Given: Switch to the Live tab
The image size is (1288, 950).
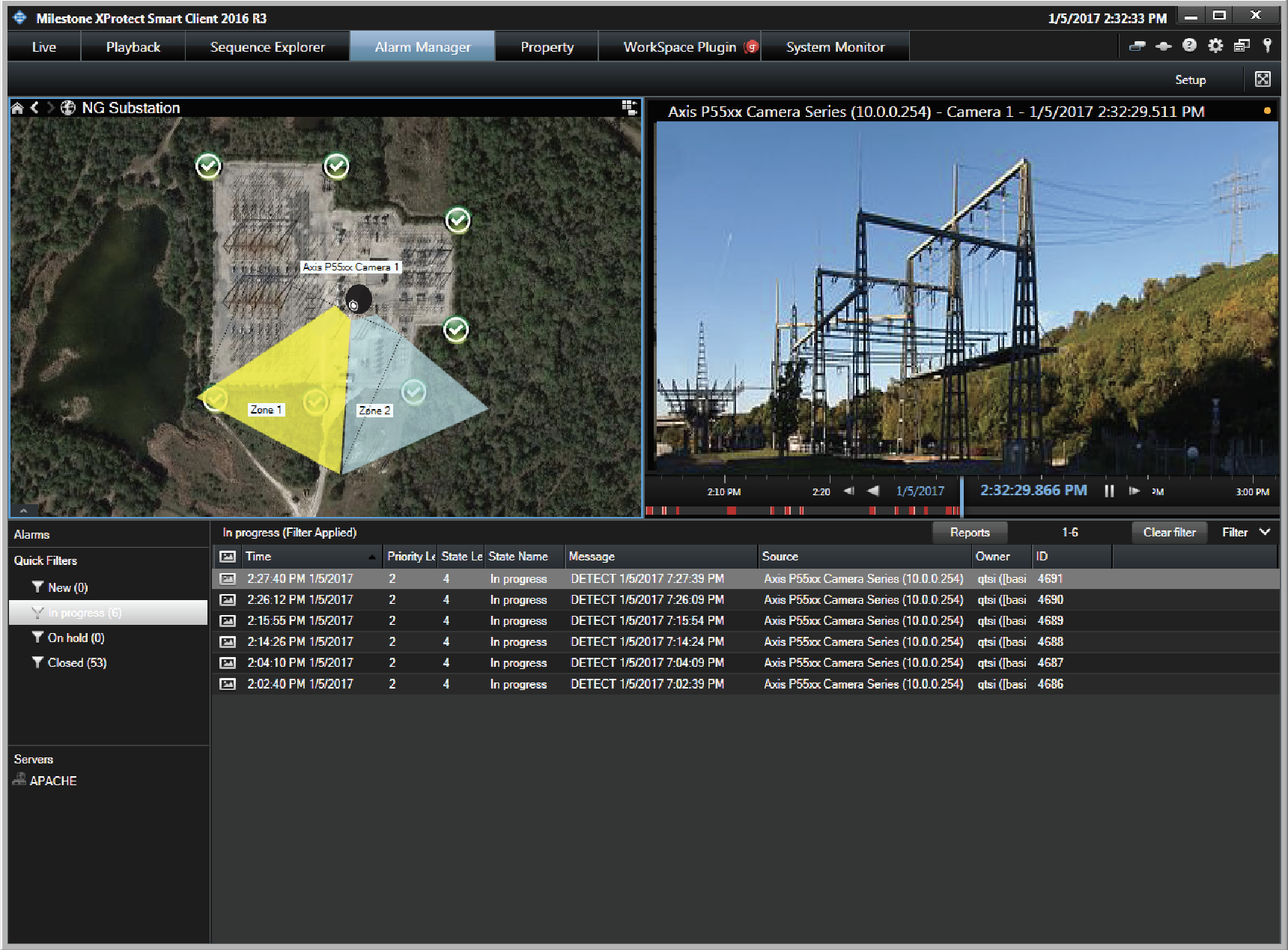Looking at the screenshot, I should pyautogui.click(x=44, y=46).
